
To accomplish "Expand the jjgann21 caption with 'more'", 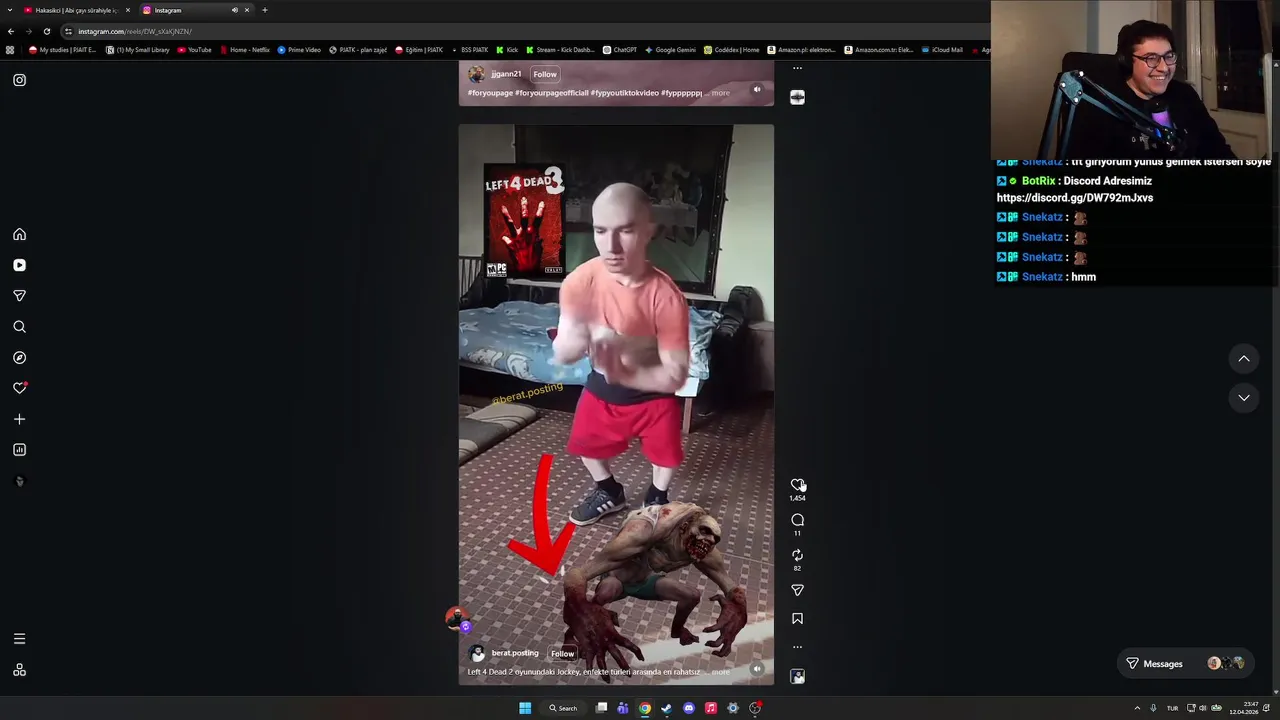I will click(720, 93).
